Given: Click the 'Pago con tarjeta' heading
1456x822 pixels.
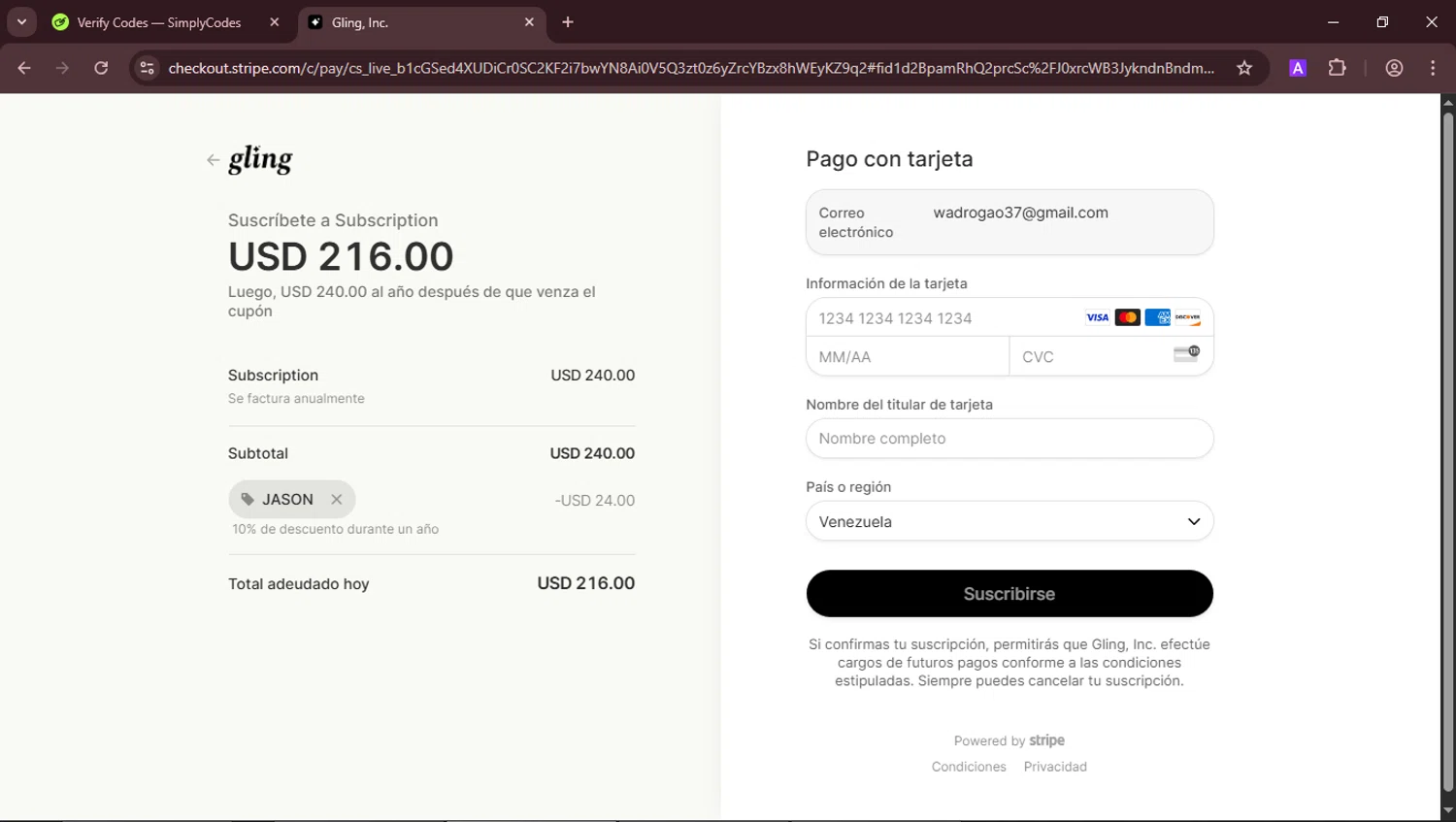Looking at the screenshot, I should click(x=889, y=159).
